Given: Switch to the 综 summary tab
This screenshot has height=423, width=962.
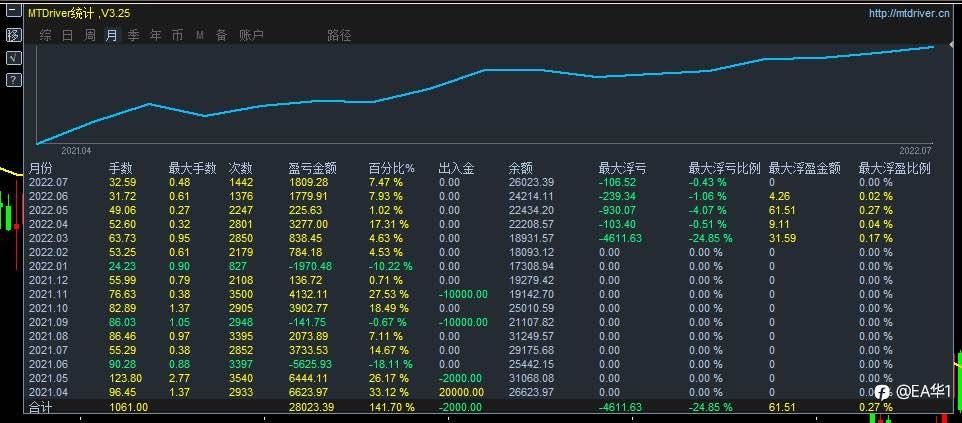Looking at the screenshot, I should point(45,36).
